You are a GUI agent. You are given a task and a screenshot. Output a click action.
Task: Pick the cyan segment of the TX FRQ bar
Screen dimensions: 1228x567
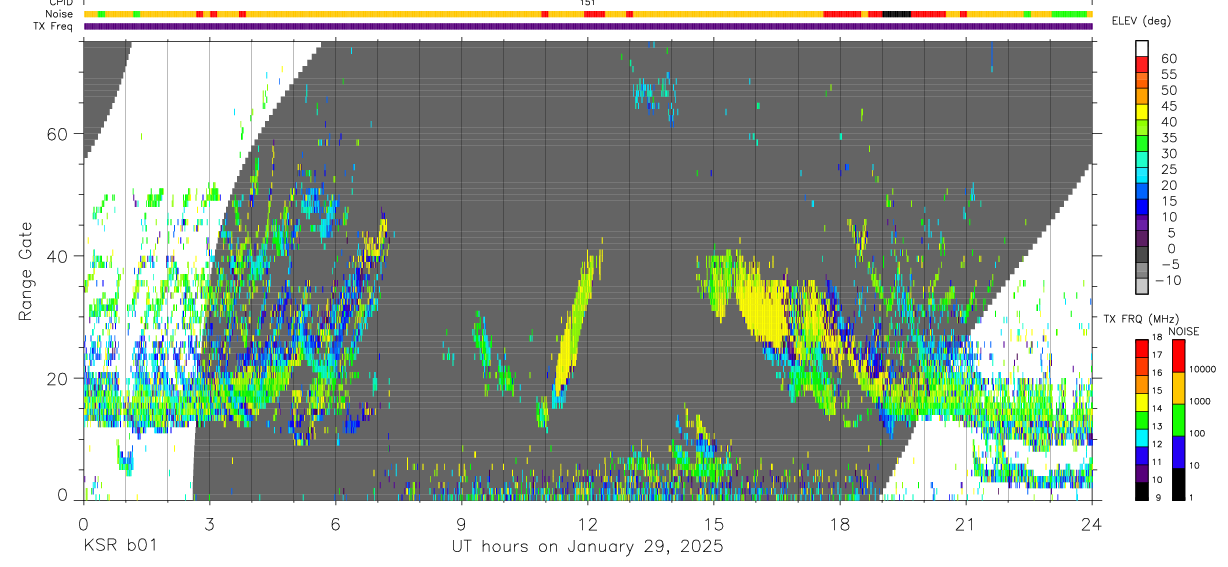1141,436
